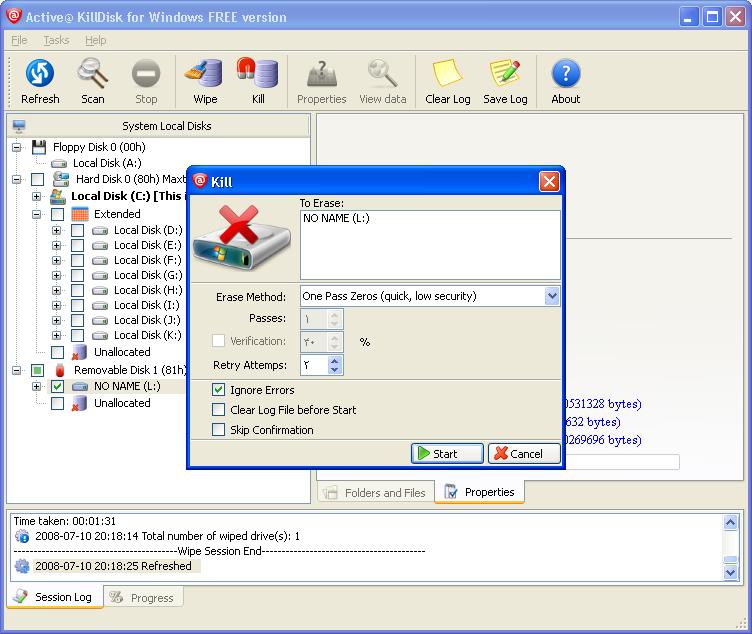Collapse the Hard Disk 0 node
Screen dimensions: 752x634
[17, 180]
